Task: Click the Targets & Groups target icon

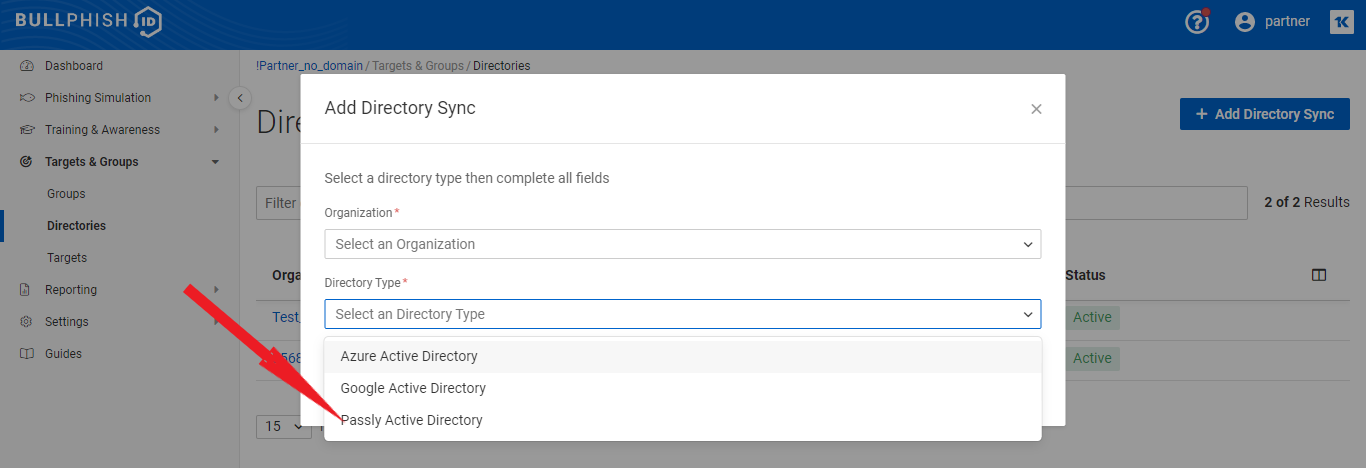Action: tap(27, 162)
